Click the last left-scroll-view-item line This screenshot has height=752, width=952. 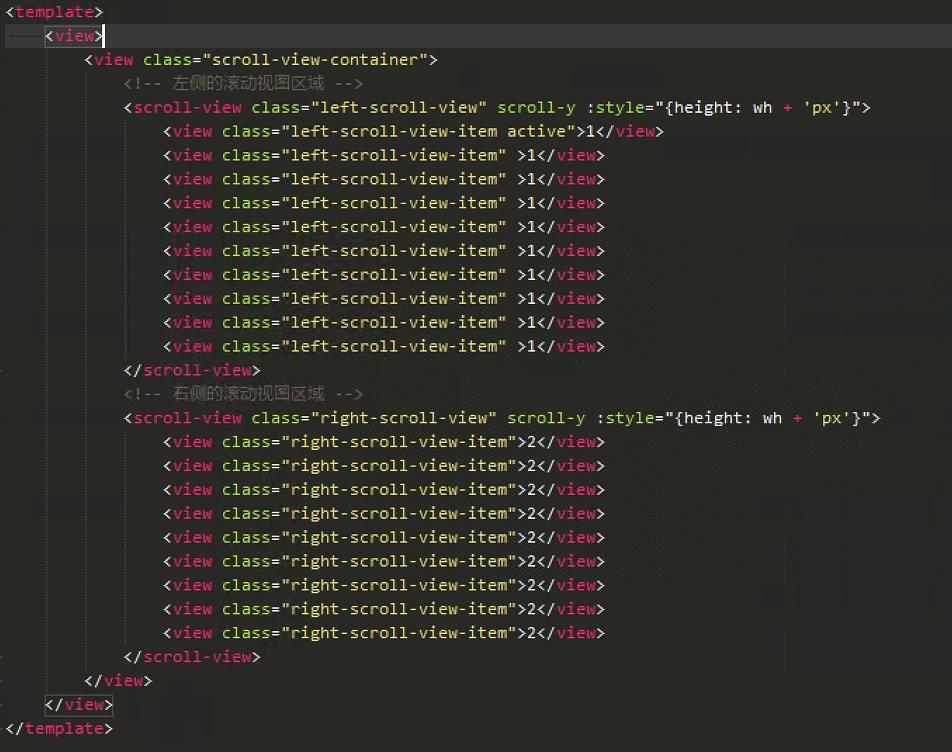click(x=384, y=346)
